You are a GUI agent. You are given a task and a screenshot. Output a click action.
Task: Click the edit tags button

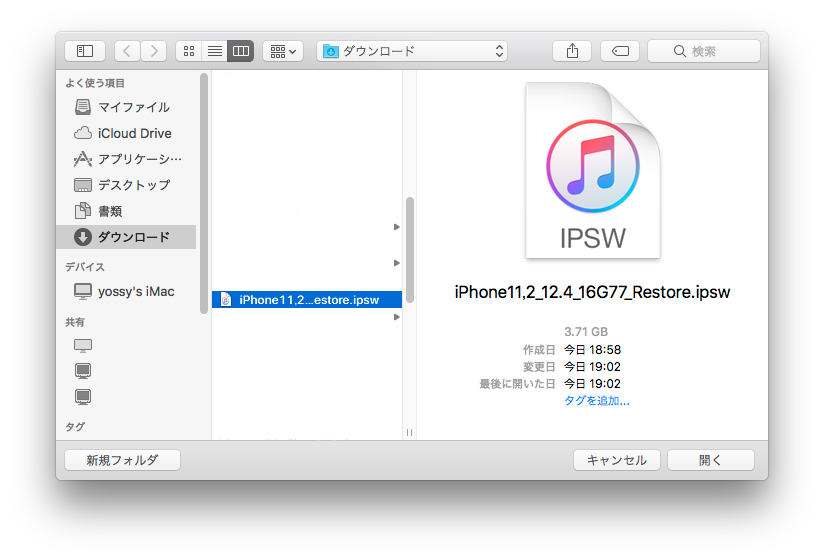pyautogui.click(x=620, y=51)
